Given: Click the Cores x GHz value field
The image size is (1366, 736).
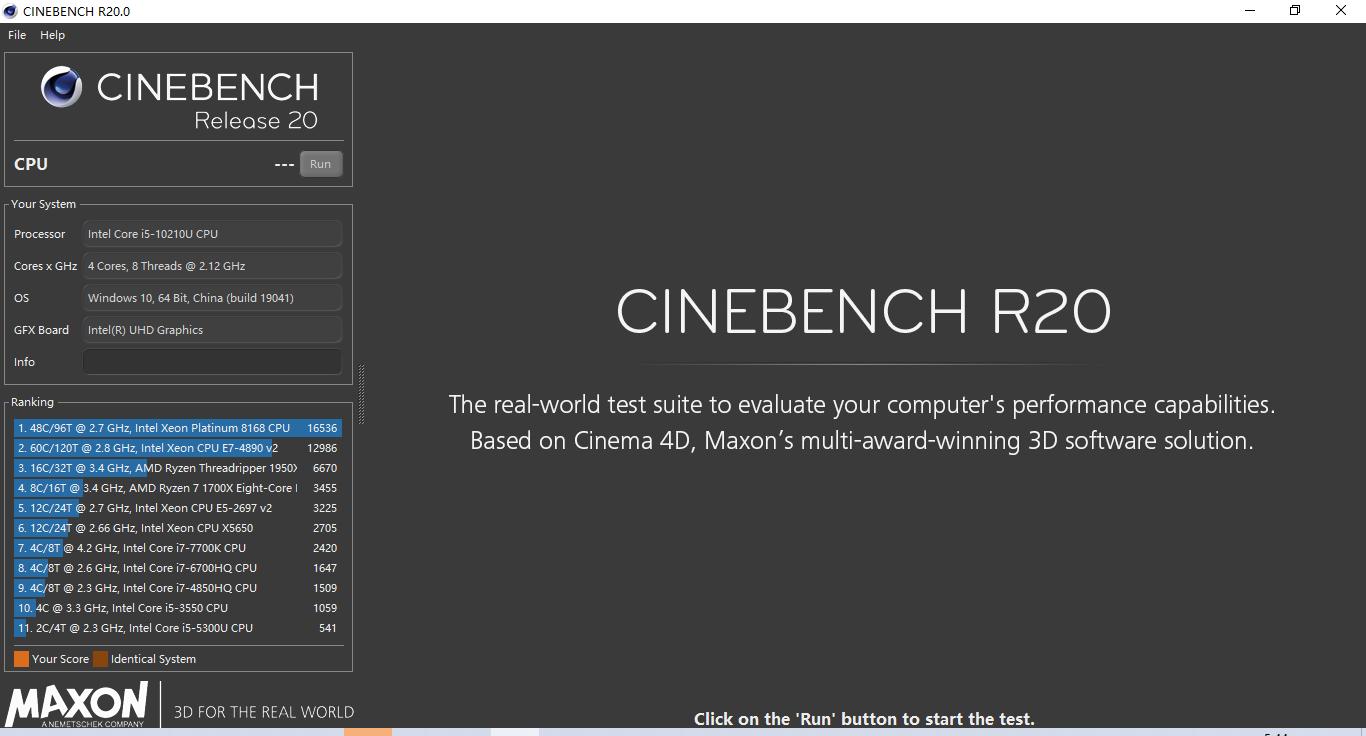Looking at the screenshot, I should pyautogui.click(x=212, y=266).
